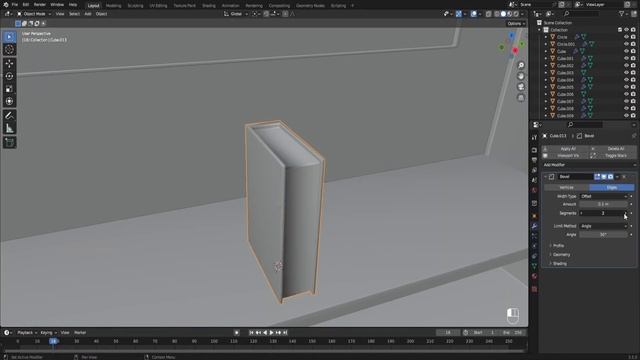Open the Render properties tab icon
The height and width of the screenshot is (360, 640).
click(534, 150)
